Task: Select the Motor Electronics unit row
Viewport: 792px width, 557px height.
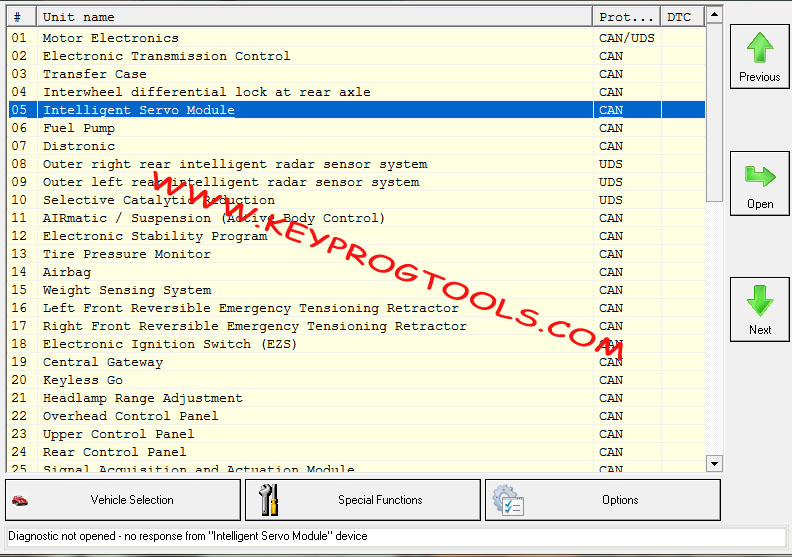Action: coord(110,38)
